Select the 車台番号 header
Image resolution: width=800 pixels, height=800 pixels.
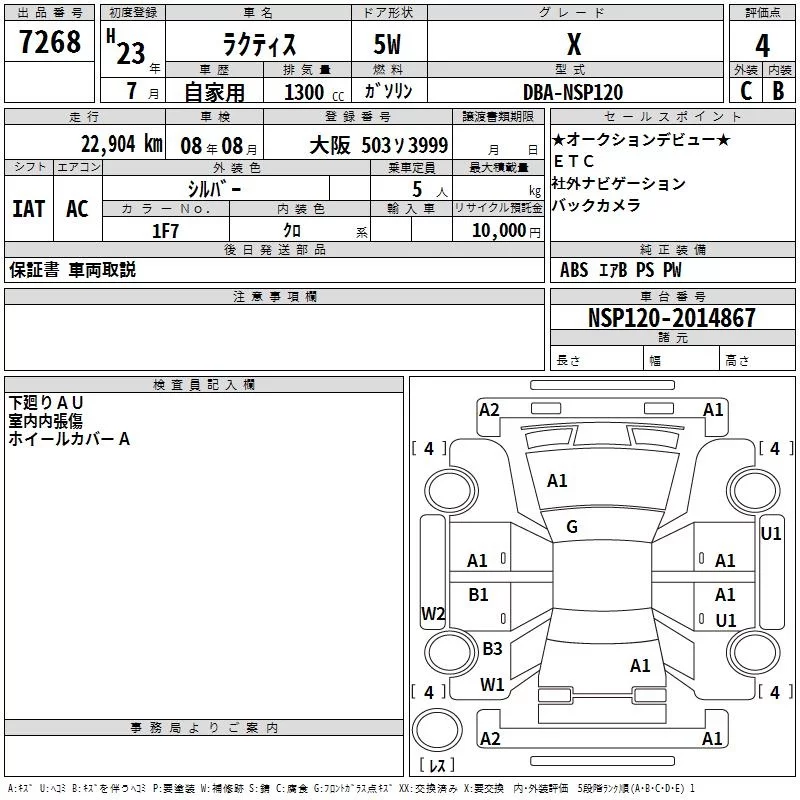coord(673,296)
